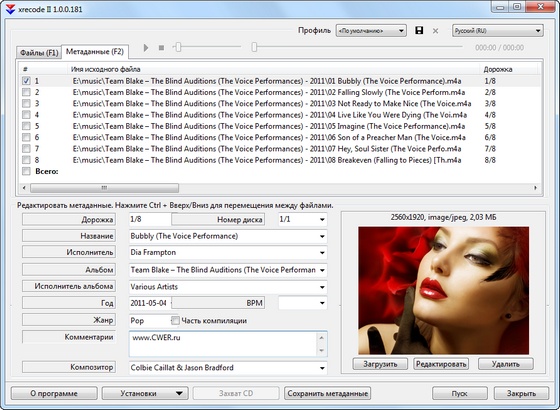Click the xrecode logo in title bar
The width and height of the screenshot is (560, 410).
pyautogui.click(x=10, y=10)
